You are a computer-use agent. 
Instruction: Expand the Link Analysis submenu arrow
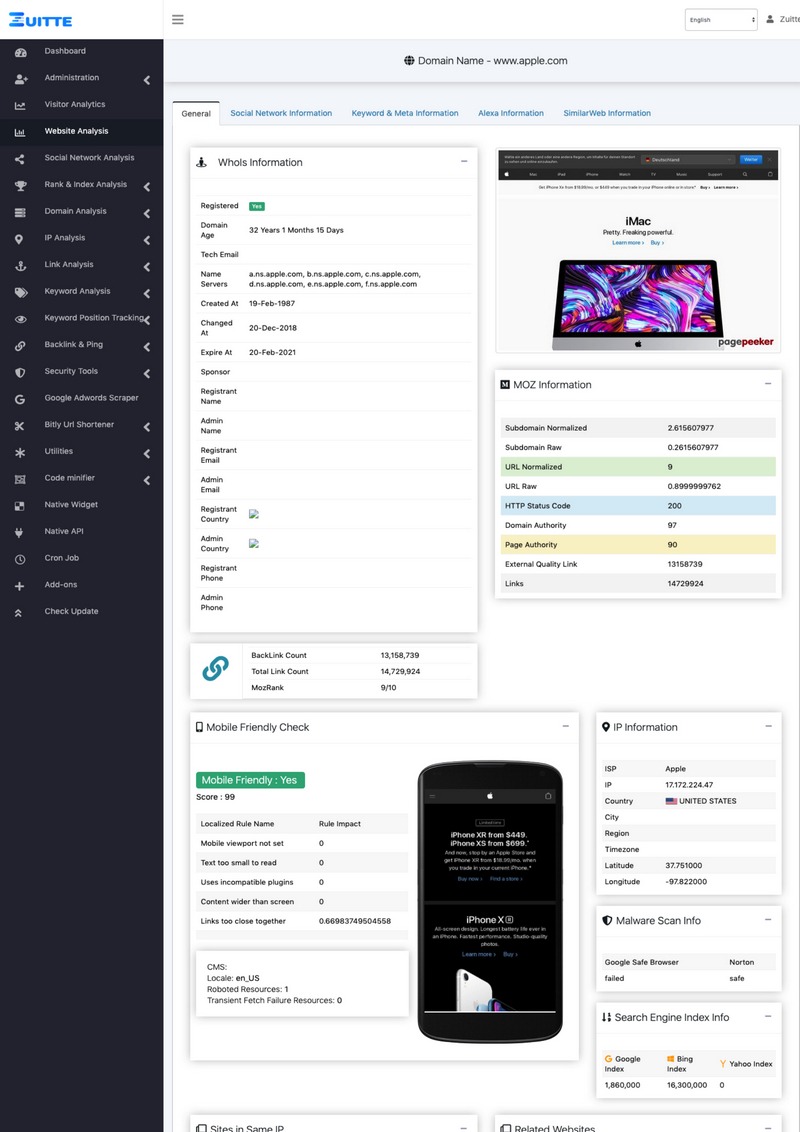[147, 267]
